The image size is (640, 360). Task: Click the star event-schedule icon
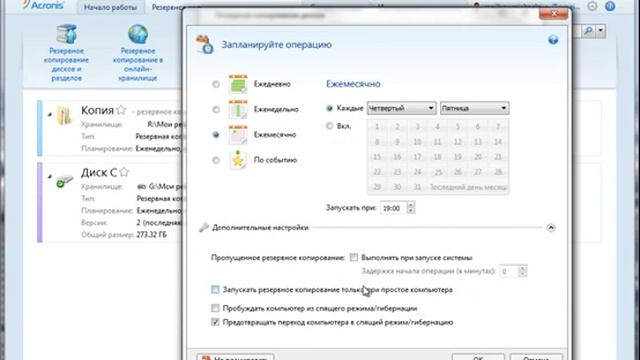point(238,160)
